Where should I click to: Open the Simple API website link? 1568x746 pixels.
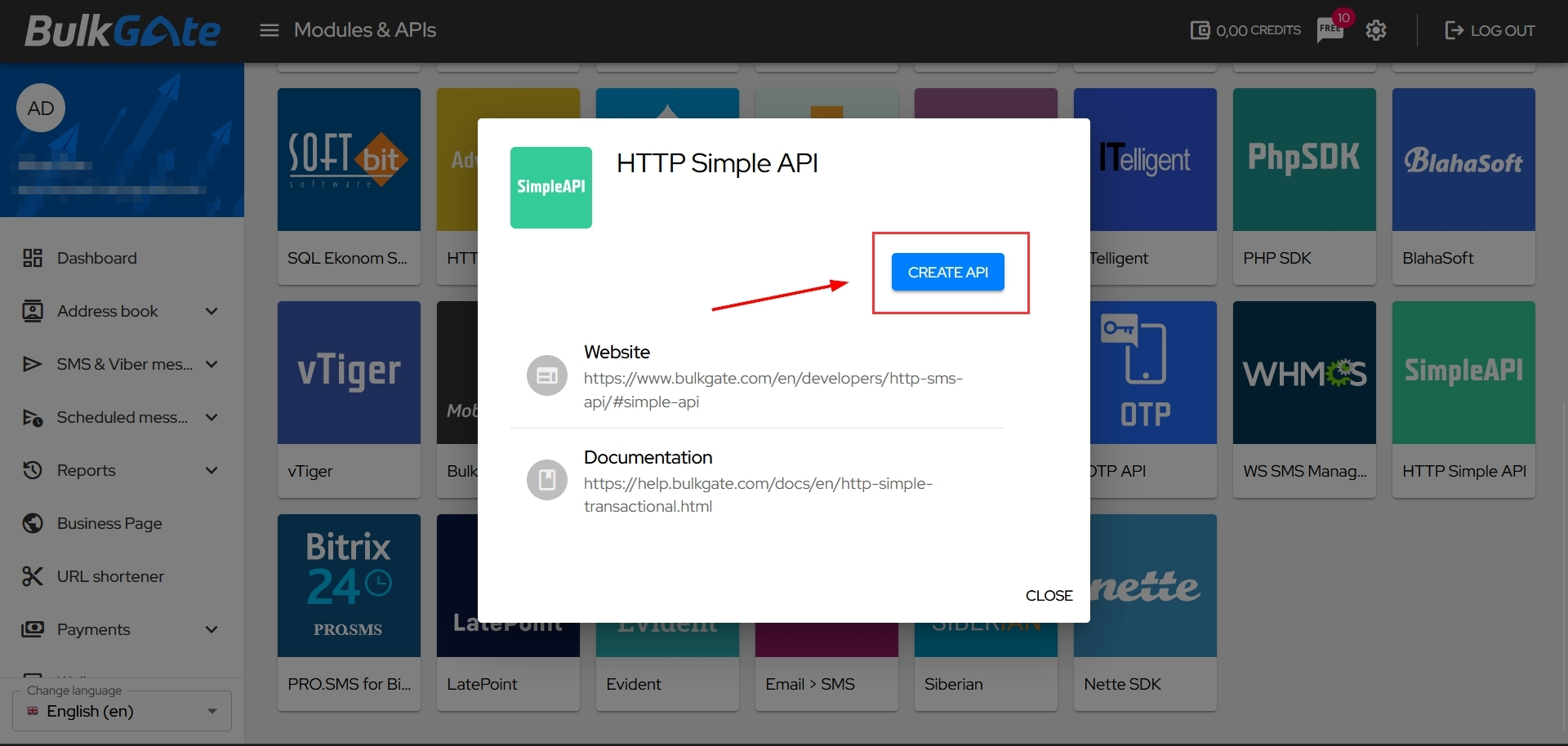click(773, 390)
